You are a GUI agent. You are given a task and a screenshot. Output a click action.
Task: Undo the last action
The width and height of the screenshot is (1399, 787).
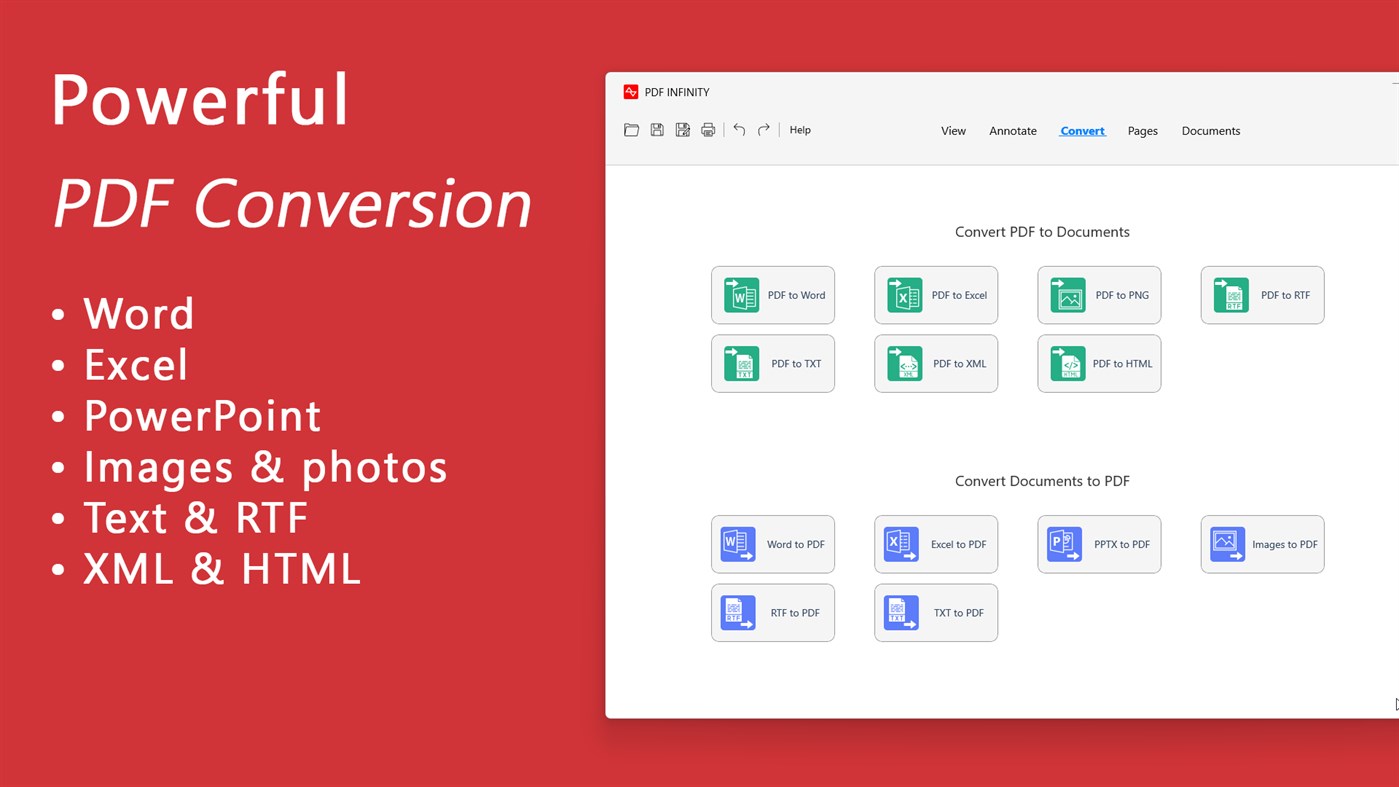click(x=738, y=129)
